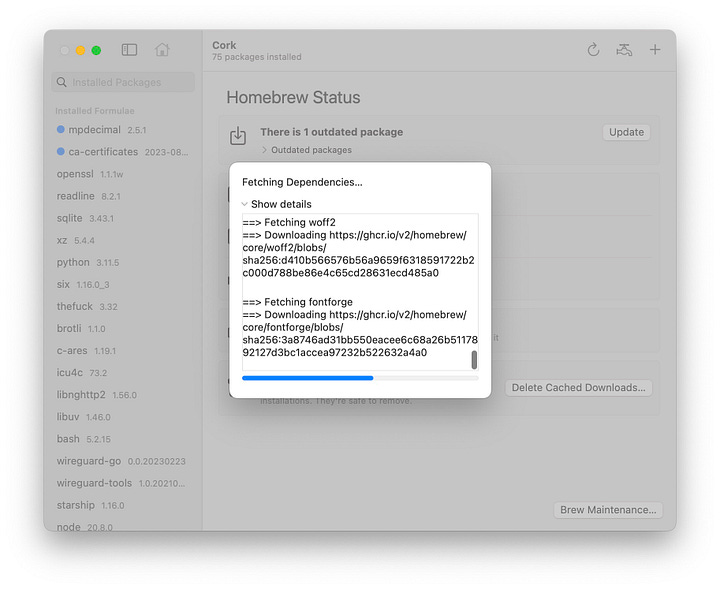
Task: Click the Fetching fontforge log line
Action: pyautogui.click(x=298, y=302)
